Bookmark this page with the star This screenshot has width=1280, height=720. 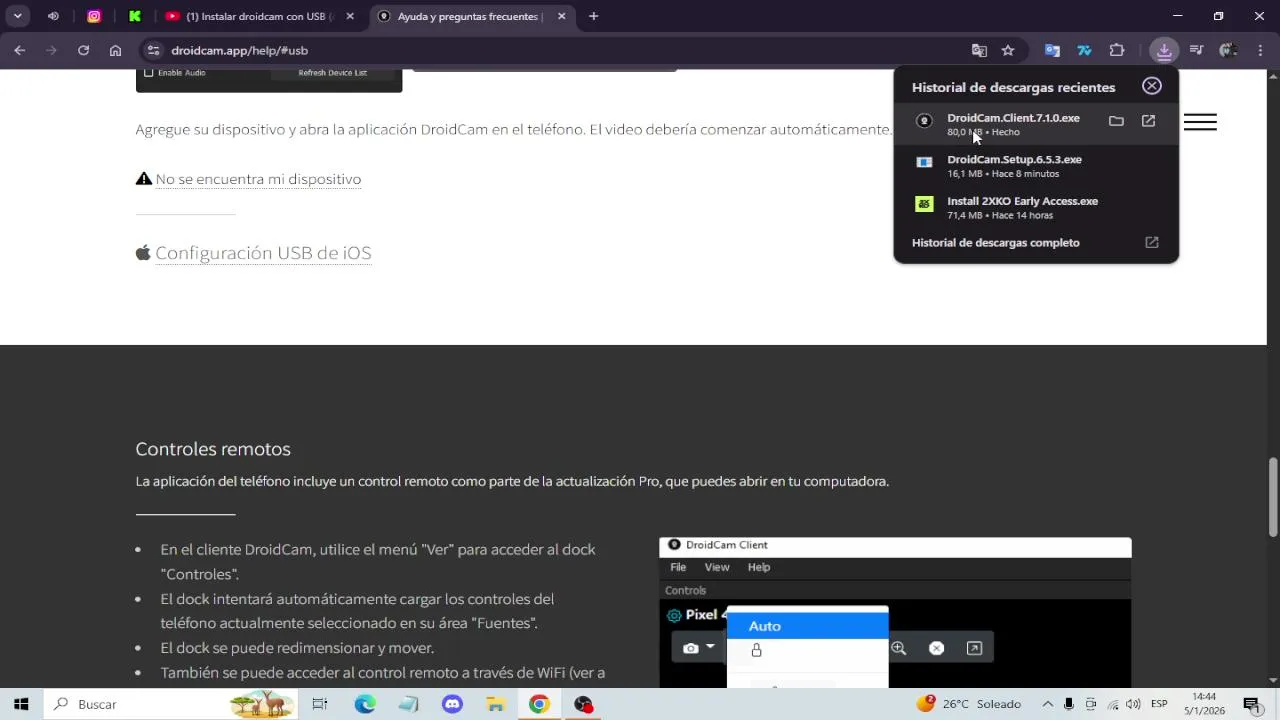[x=1008, y=50]
